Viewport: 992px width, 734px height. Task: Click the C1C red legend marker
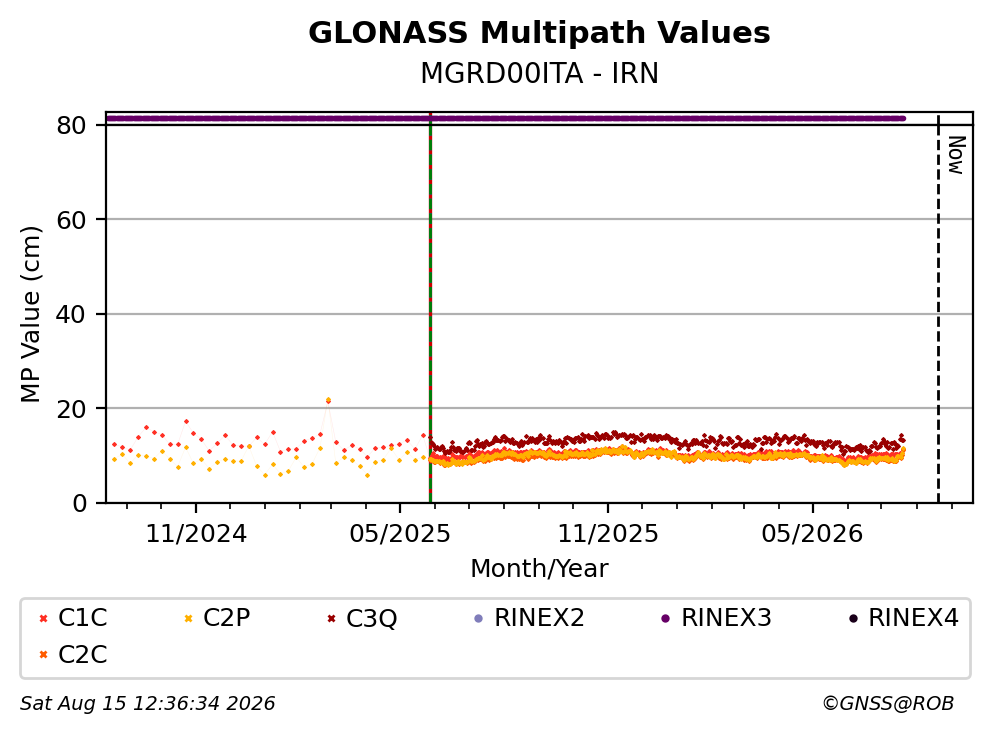[44, 618]
